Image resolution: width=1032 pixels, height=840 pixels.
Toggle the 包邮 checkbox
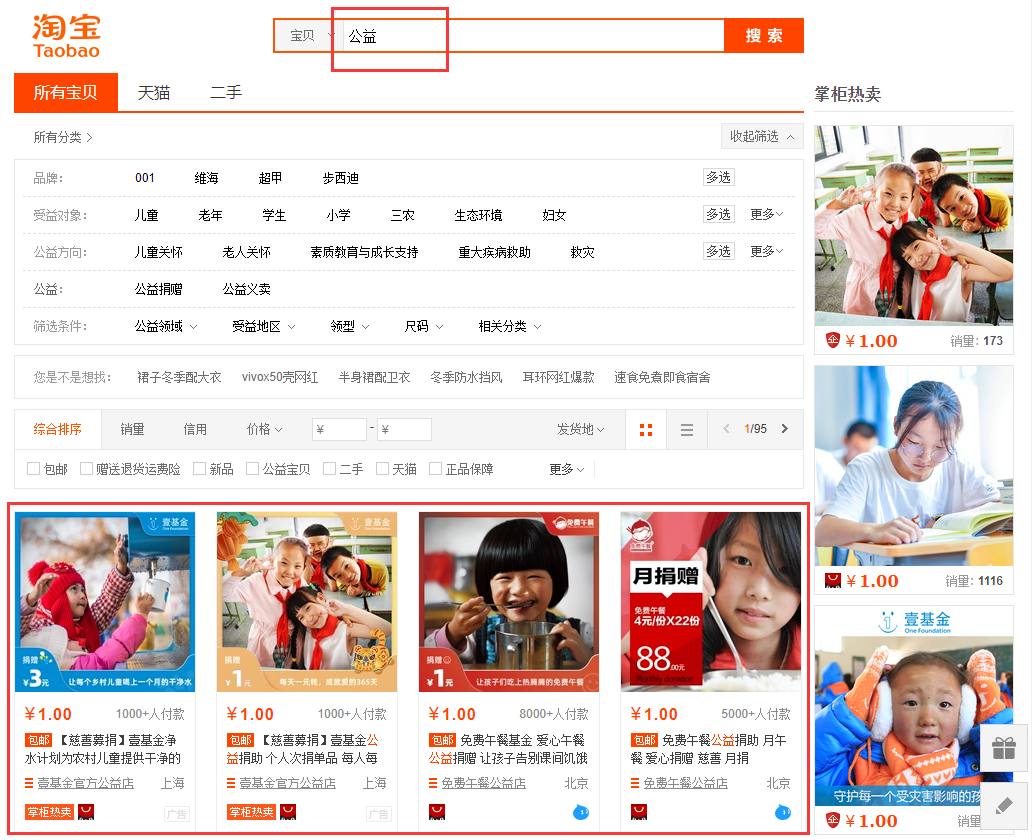[x=33, y=468]
